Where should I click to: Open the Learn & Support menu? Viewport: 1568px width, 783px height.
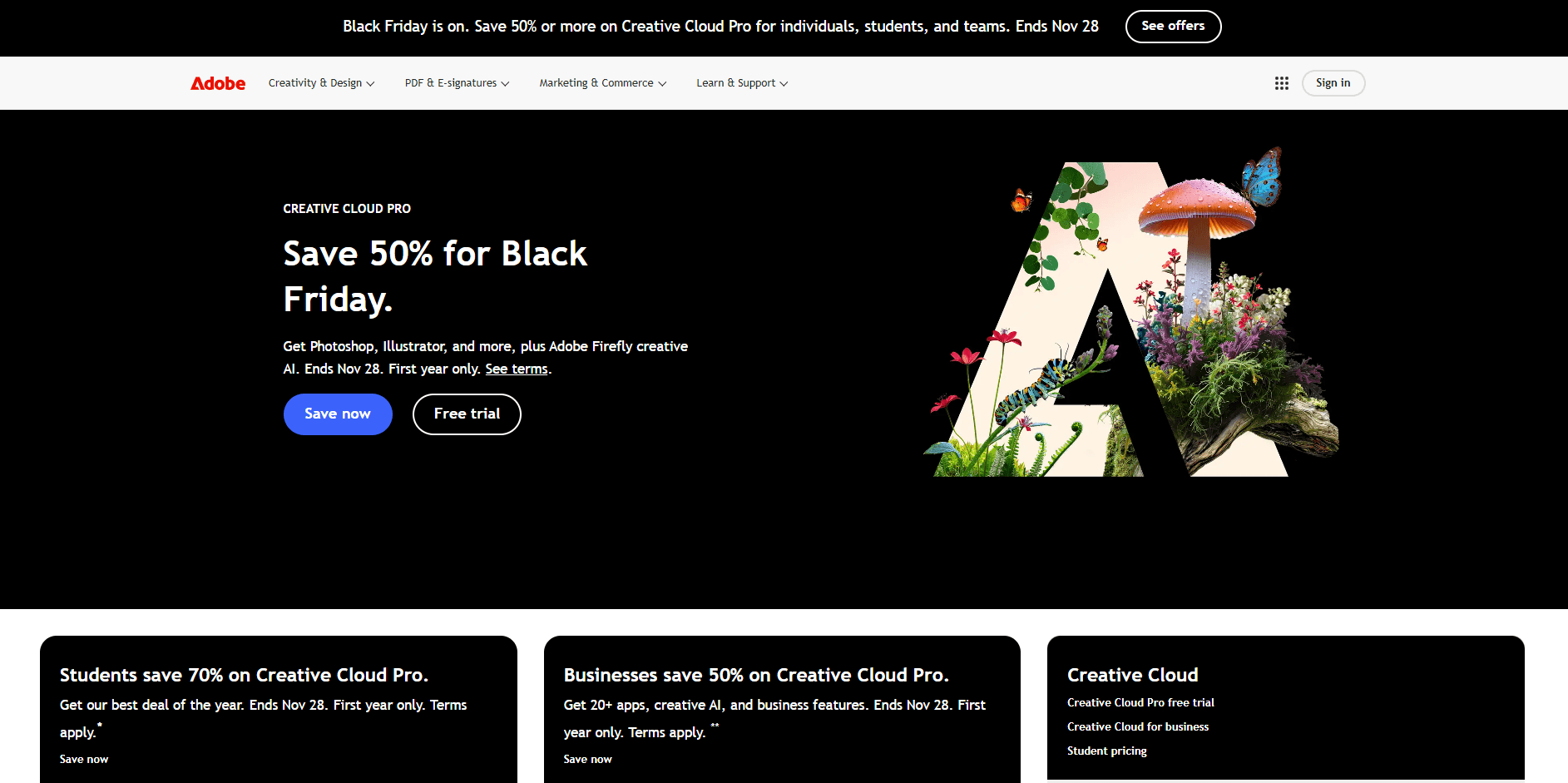coord(742,83)
